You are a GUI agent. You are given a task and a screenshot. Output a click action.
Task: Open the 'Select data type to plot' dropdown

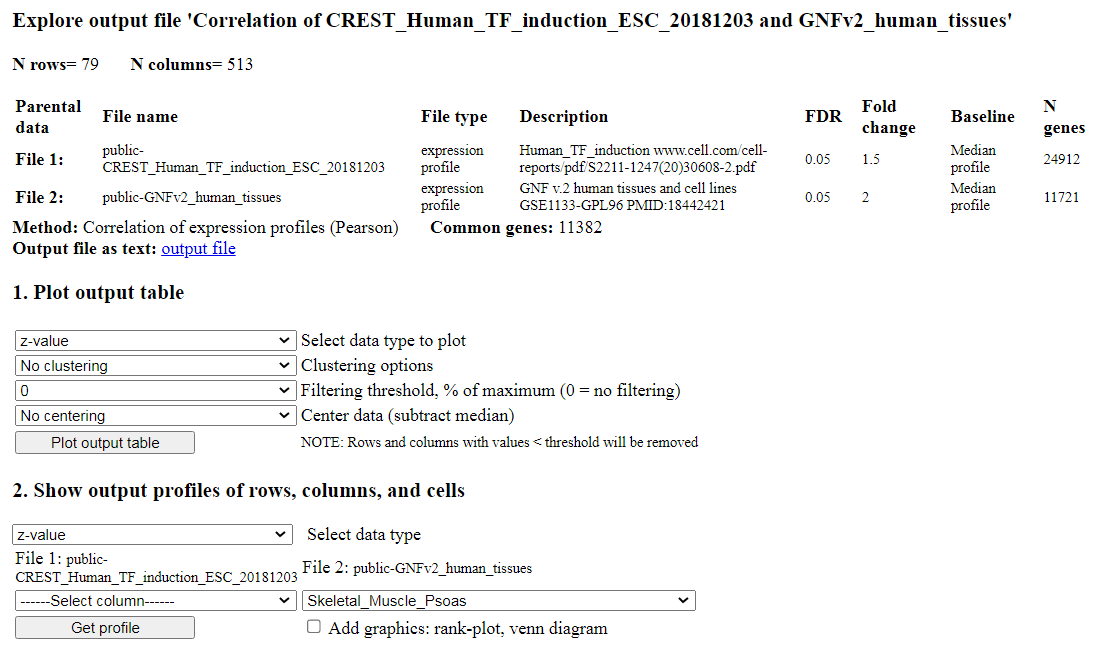(x=155, y=341)
